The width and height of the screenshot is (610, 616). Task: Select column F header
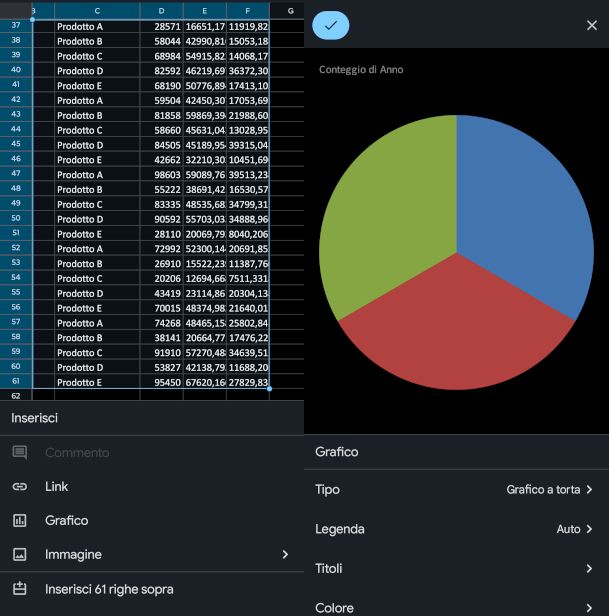248,11
